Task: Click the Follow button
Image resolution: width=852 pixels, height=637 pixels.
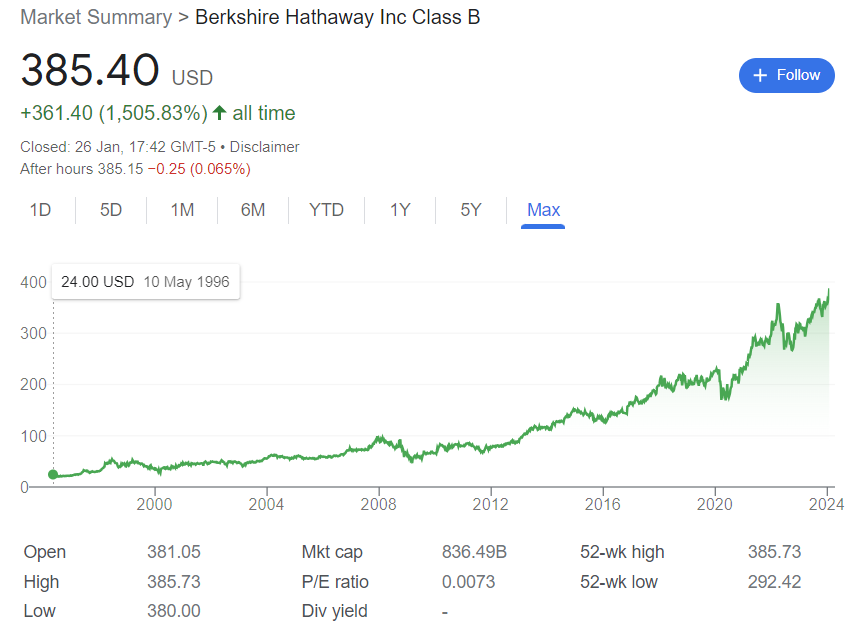Action: (x=786, y=75)
